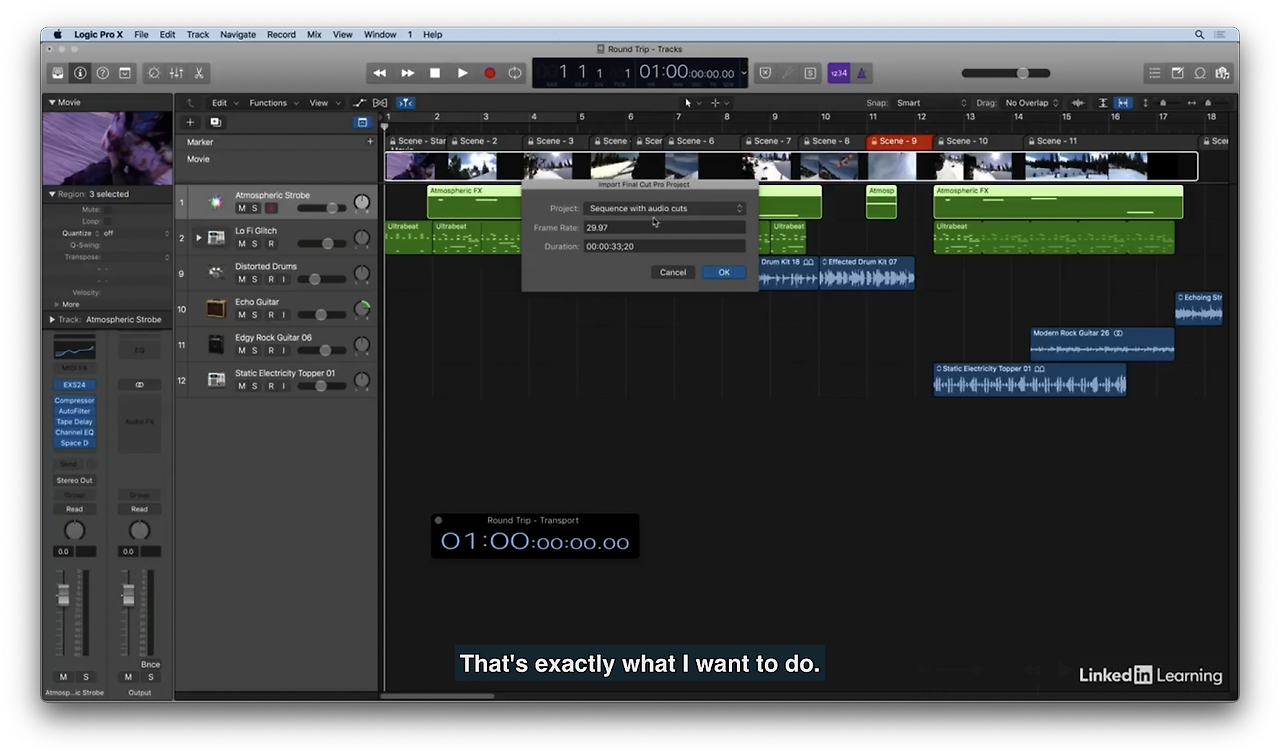Open the Mixer faders icon
Viewport: 1280px width, 756px height.
176,73
